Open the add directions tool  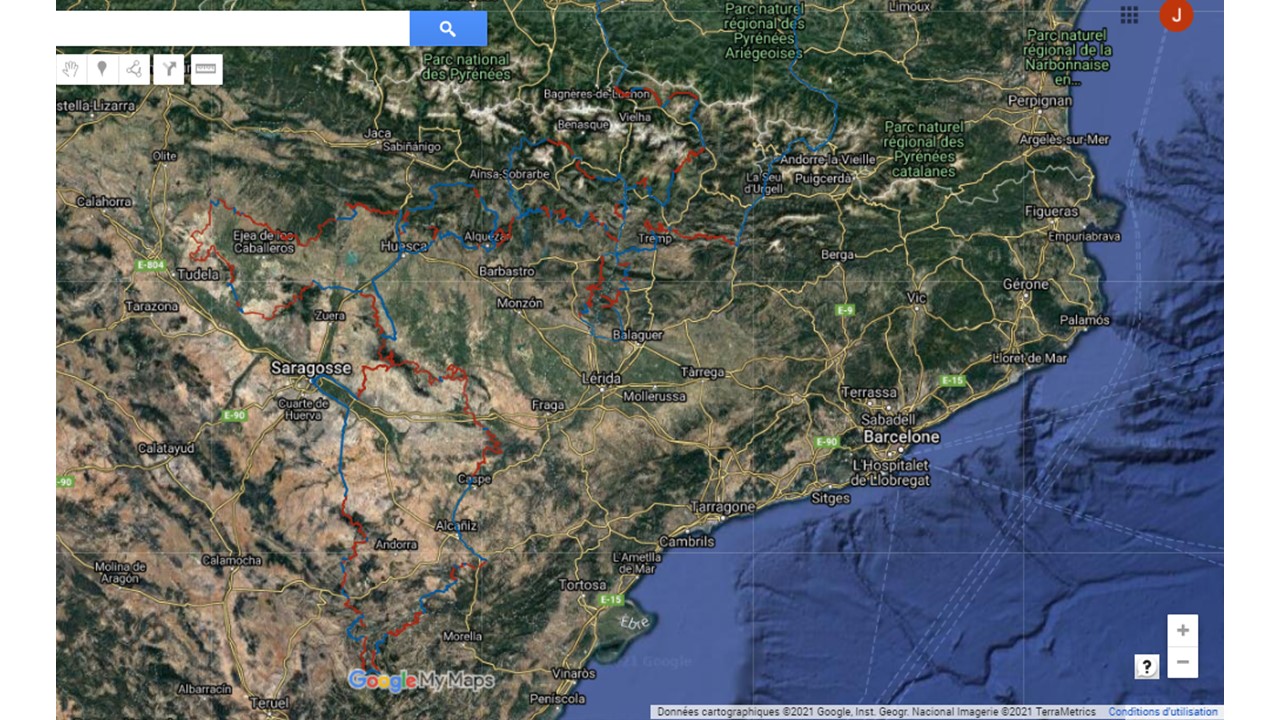[170, 69]
